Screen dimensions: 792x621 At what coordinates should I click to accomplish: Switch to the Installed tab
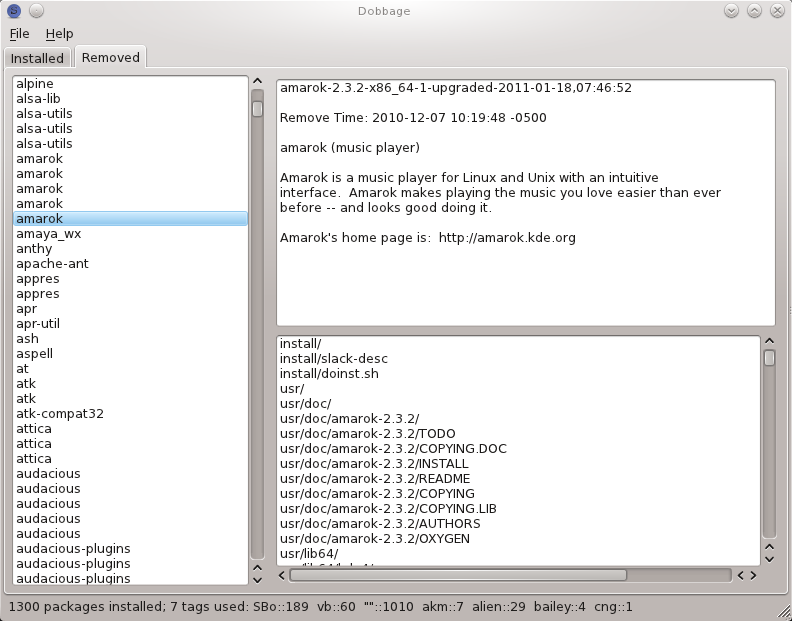click(x=37, y=58)
